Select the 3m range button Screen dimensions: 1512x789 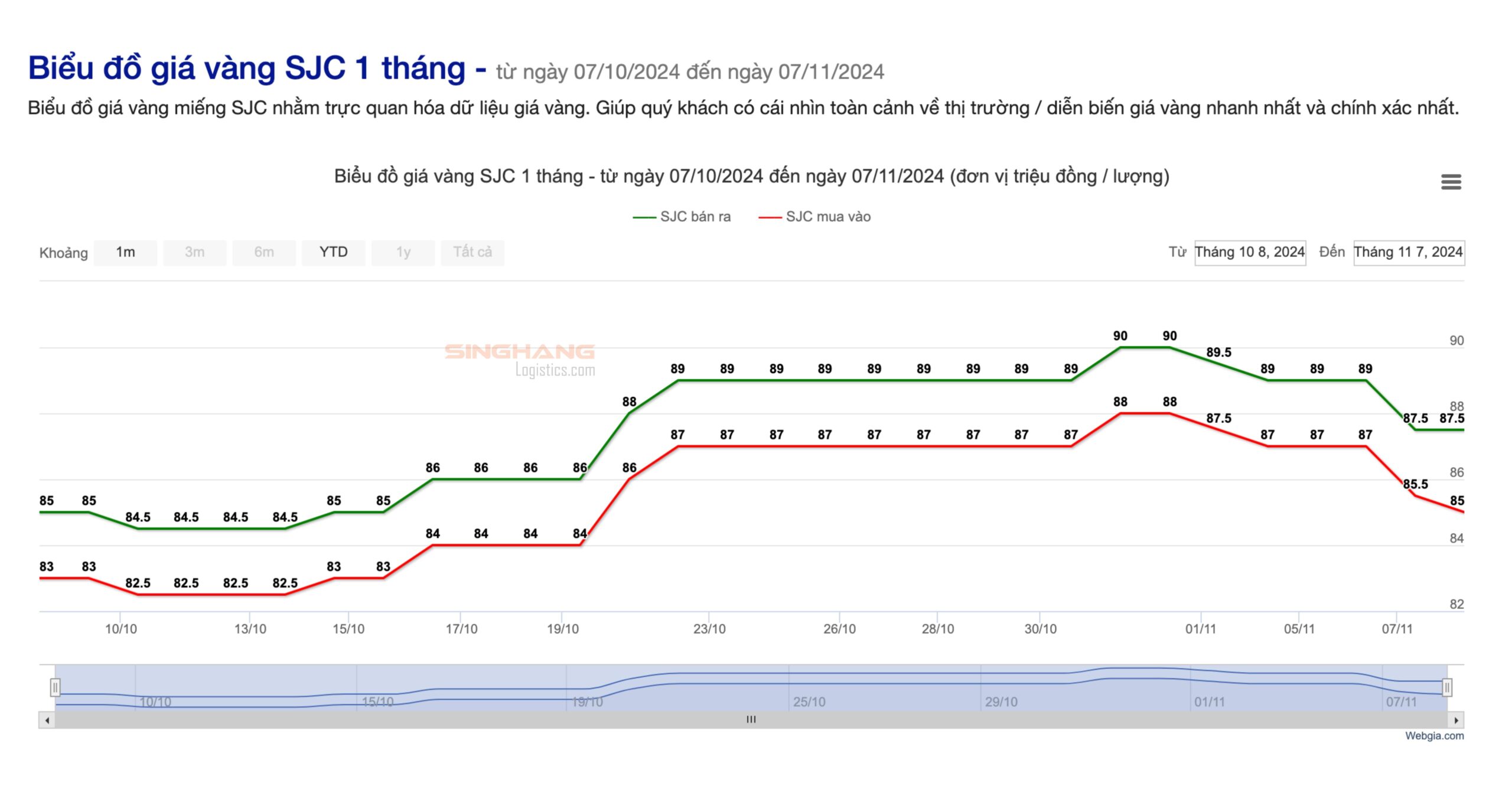click(x=194, y=253)
